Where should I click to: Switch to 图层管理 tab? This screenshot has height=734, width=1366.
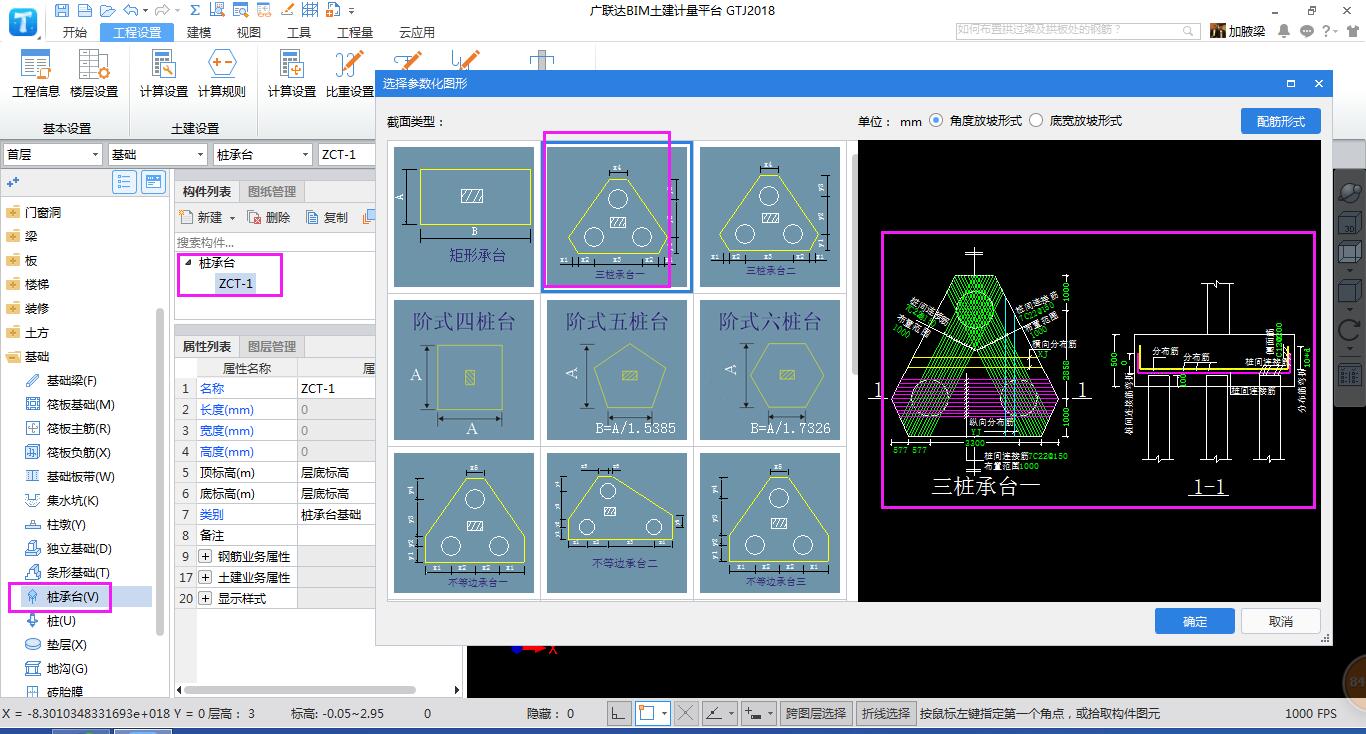272,347
